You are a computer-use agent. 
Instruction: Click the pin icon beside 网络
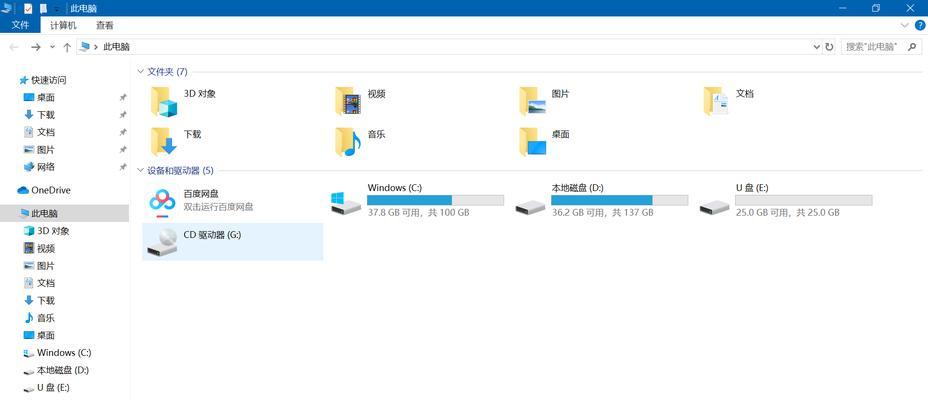pyautogui.click(x=123, y=167)
